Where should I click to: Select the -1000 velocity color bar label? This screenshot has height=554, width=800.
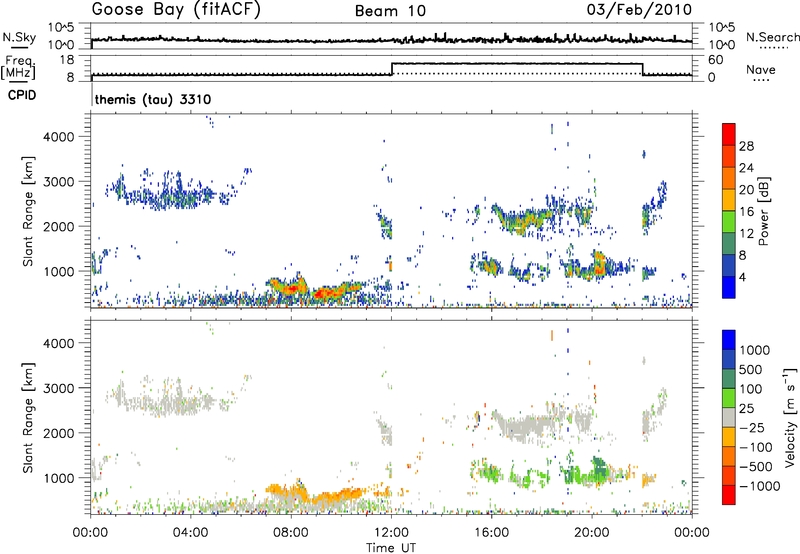tap(760, 486)
